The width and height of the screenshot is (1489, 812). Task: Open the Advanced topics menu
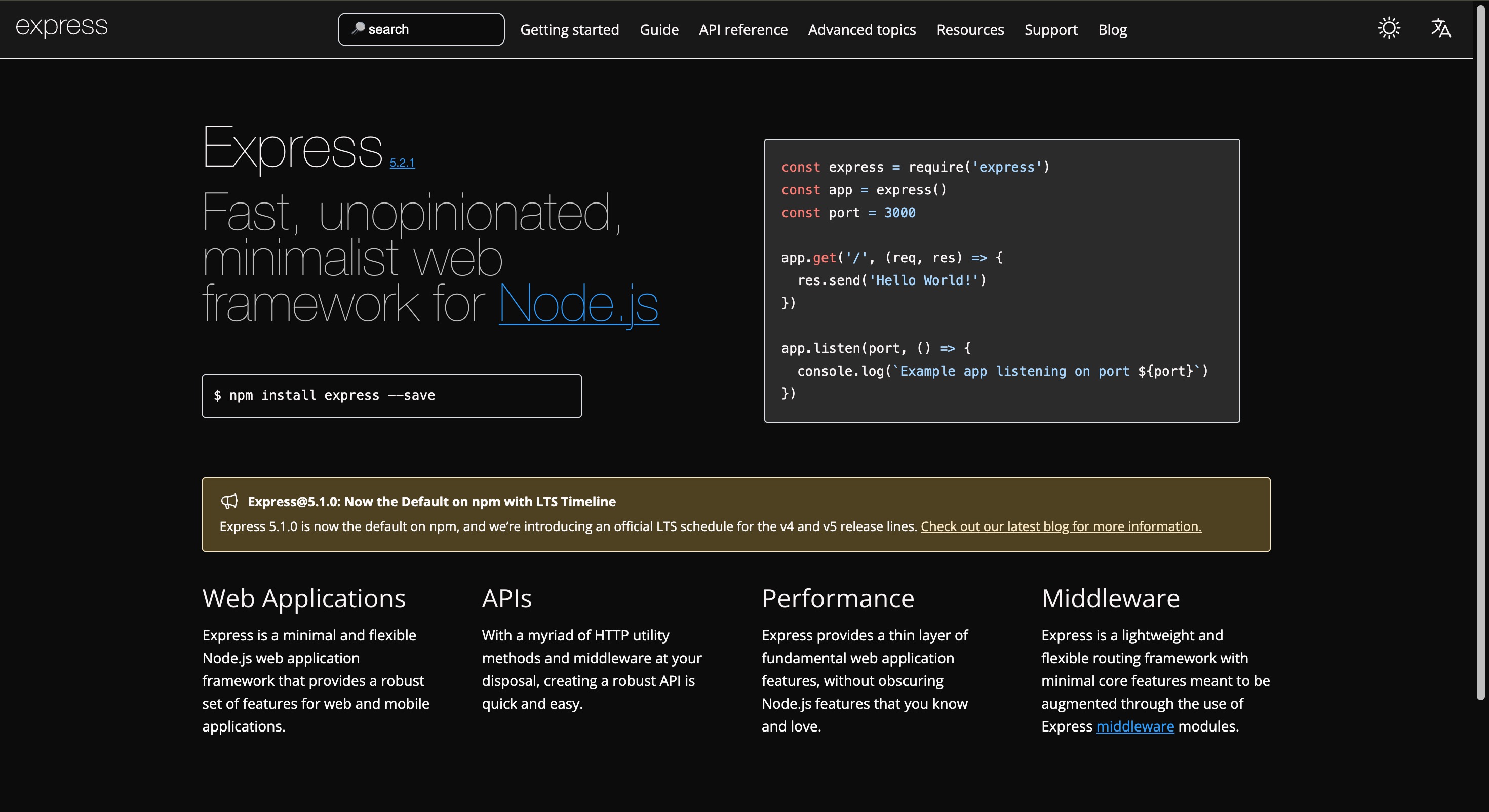coord(861,30)
